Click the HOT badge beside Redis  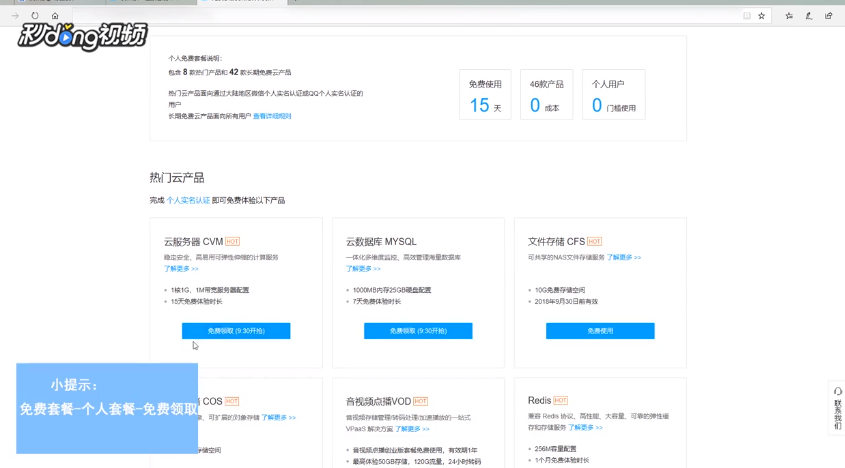pyautogui.click(x=560, y=401)
